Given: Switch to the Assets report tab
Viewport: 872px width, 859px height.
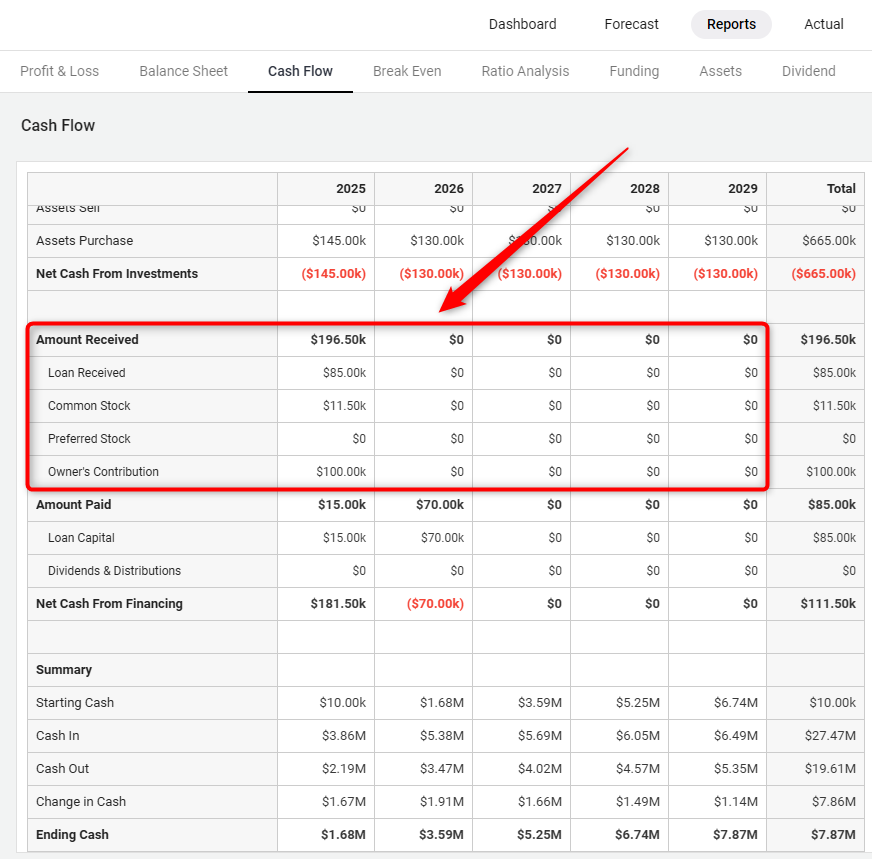Looking at the screenshot, I should [x=720, y=71].
